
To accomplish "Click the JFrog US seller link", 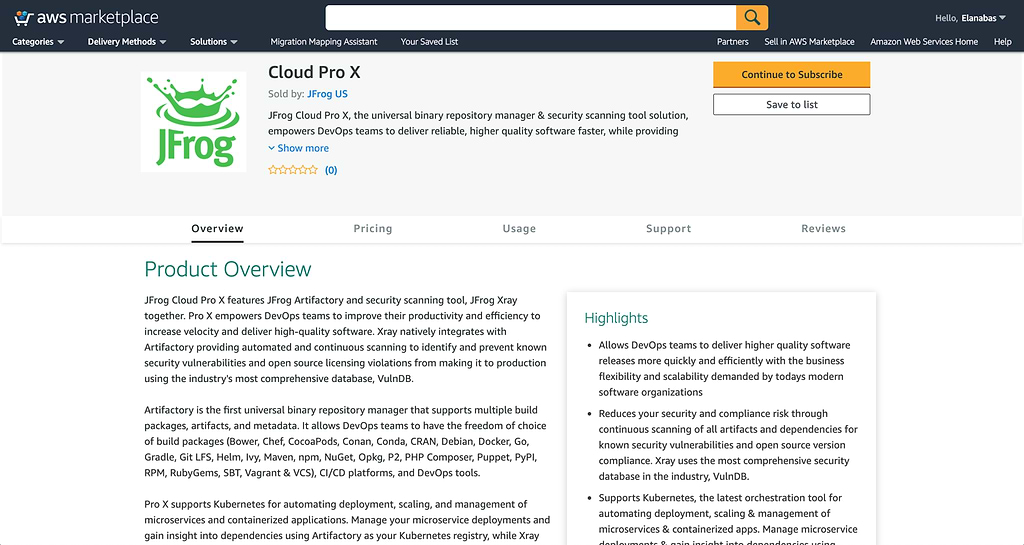I will (327, 94).
